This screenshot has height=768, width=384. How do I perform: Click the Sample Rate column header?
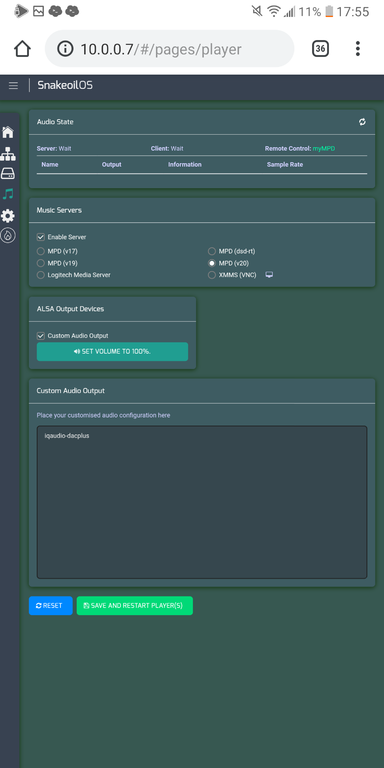(x=285, y=165)
